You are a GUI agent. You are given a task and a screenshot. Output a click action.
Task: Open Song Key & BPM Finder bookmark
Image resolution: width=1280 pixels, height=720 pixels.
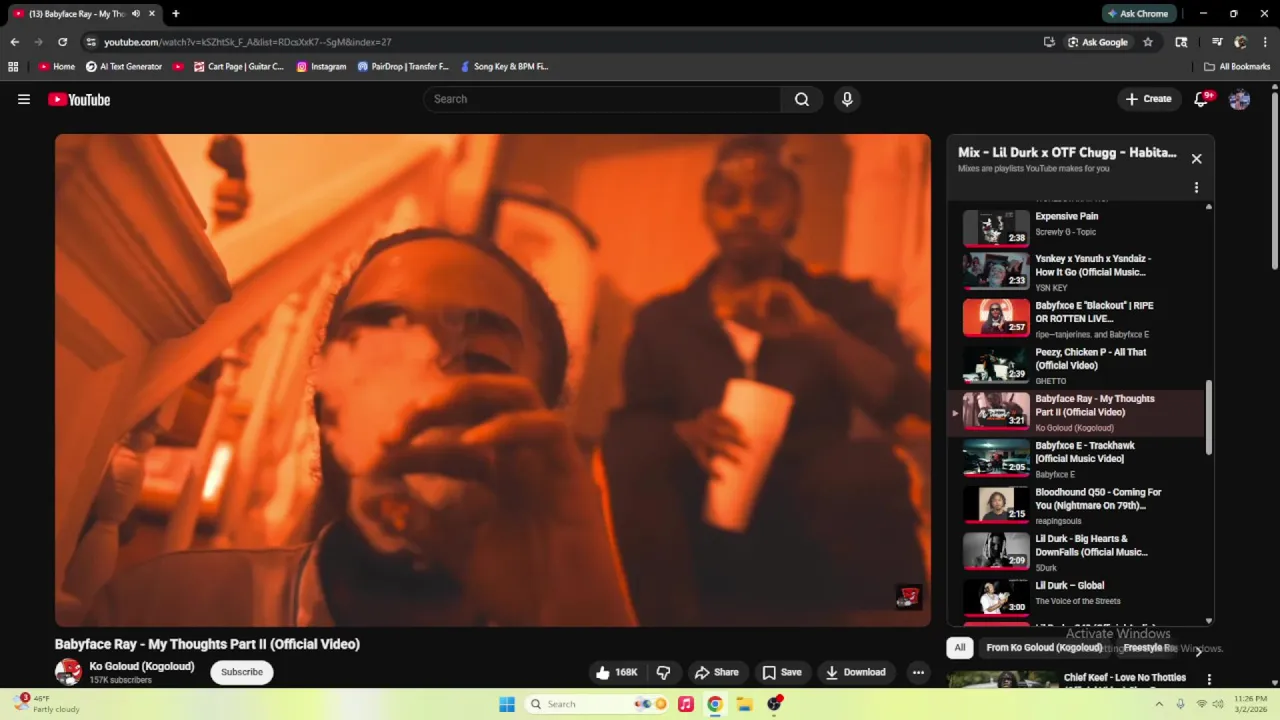[x=504, y=67]
